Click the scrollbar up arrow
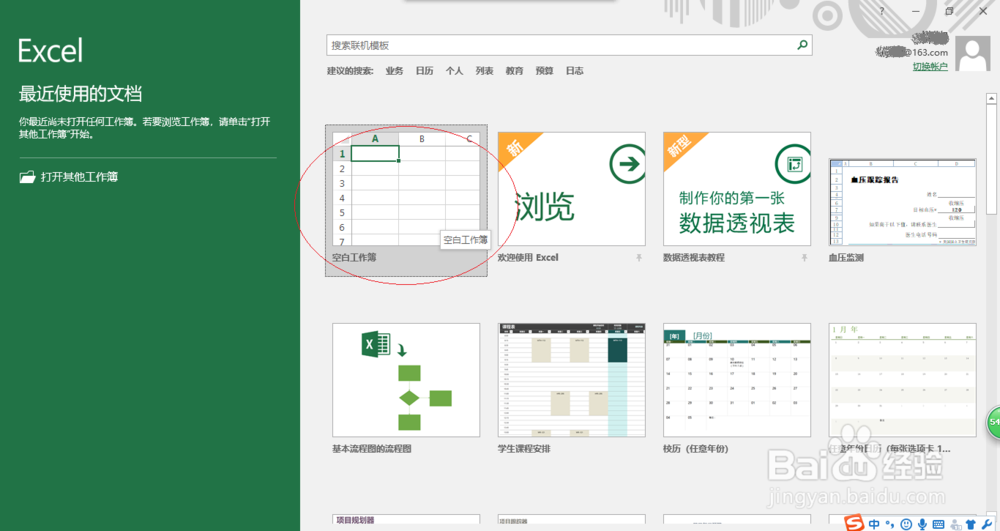 click(991, 99)
